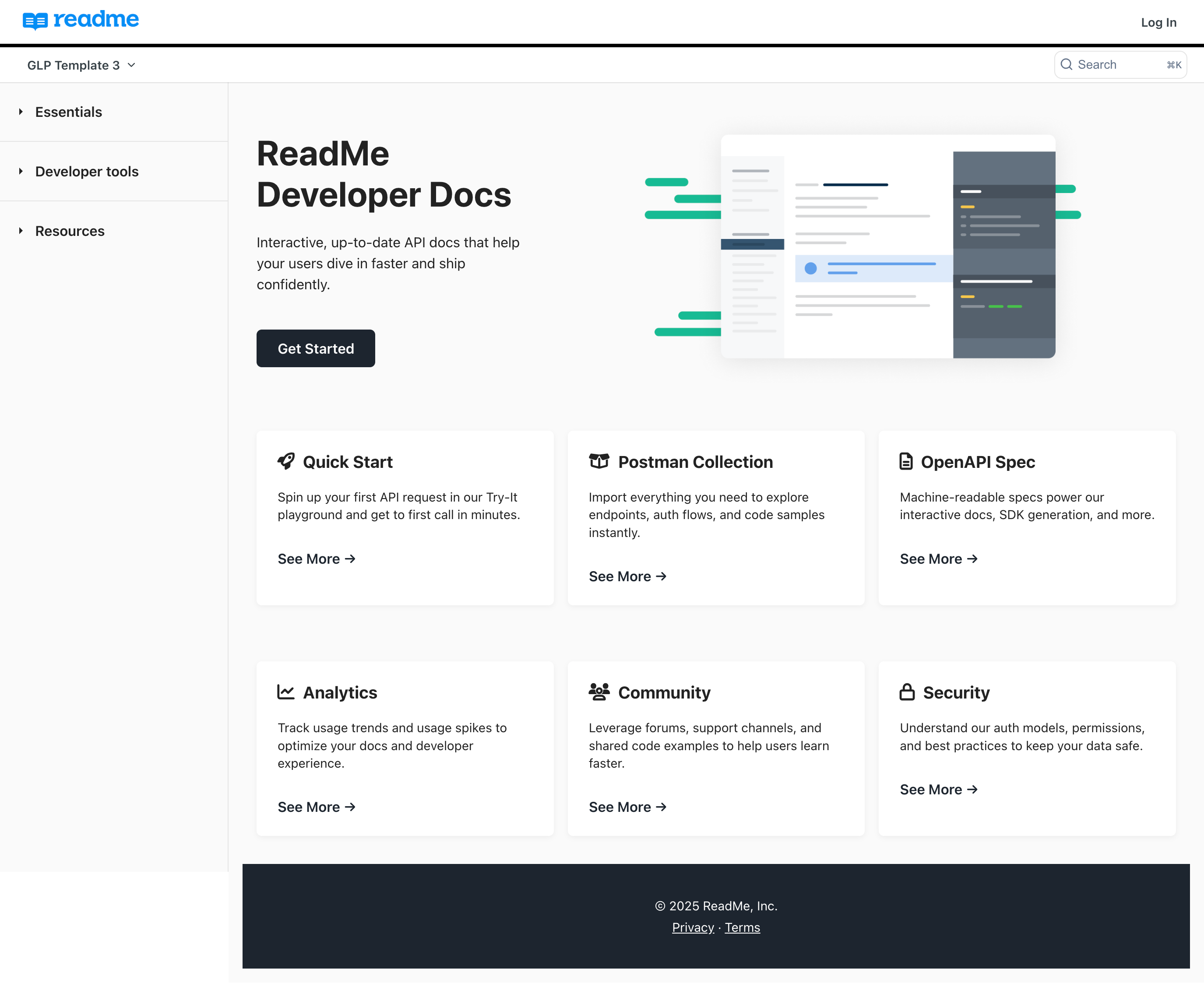Viewport: 1204px width, 983px height.
Task: Click the Analytics card title
Action: click(340, 692)
